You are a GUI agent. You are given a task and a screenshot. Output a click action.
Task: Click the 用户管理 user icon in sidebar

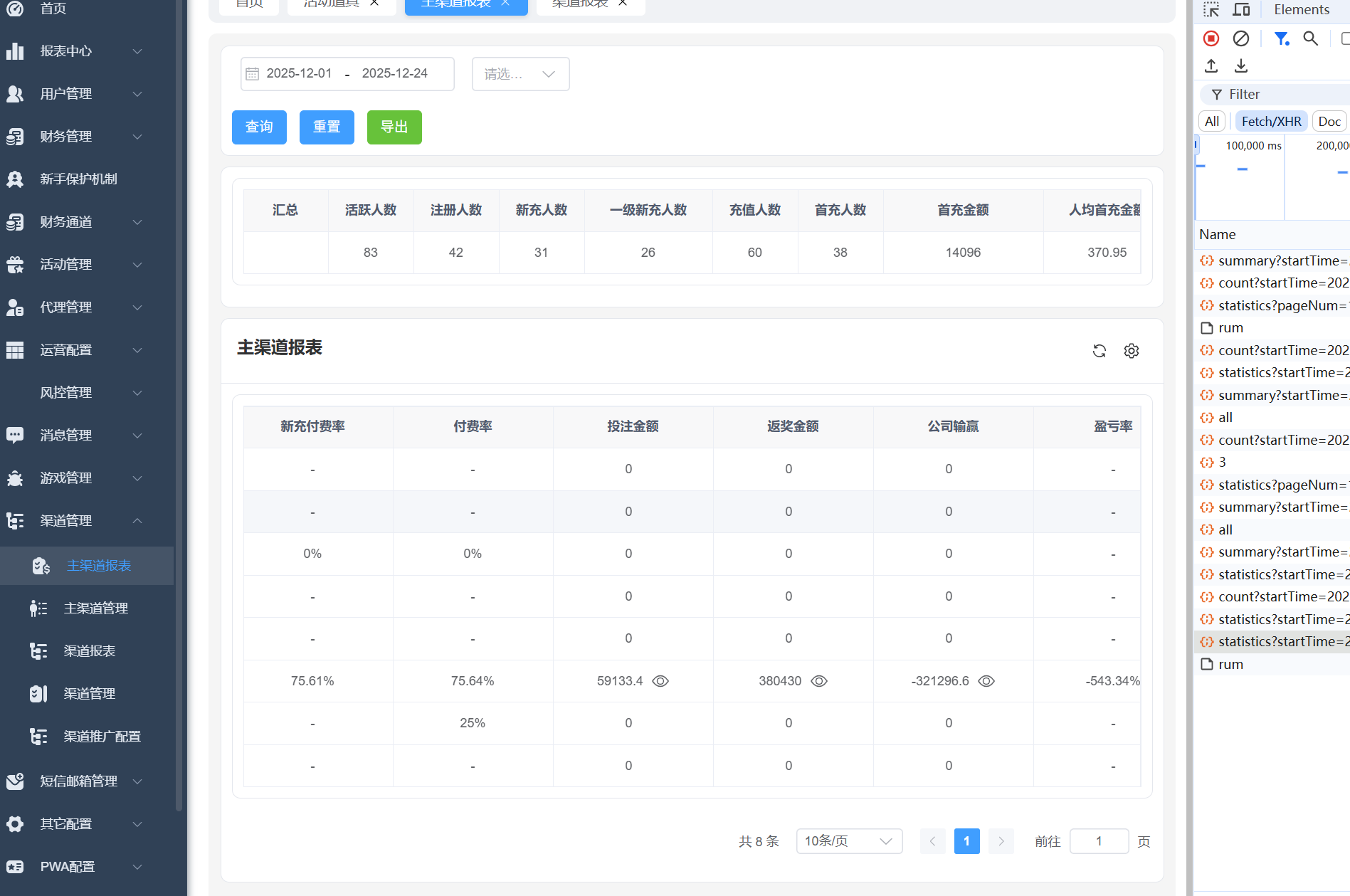click(x=15, y=94)
